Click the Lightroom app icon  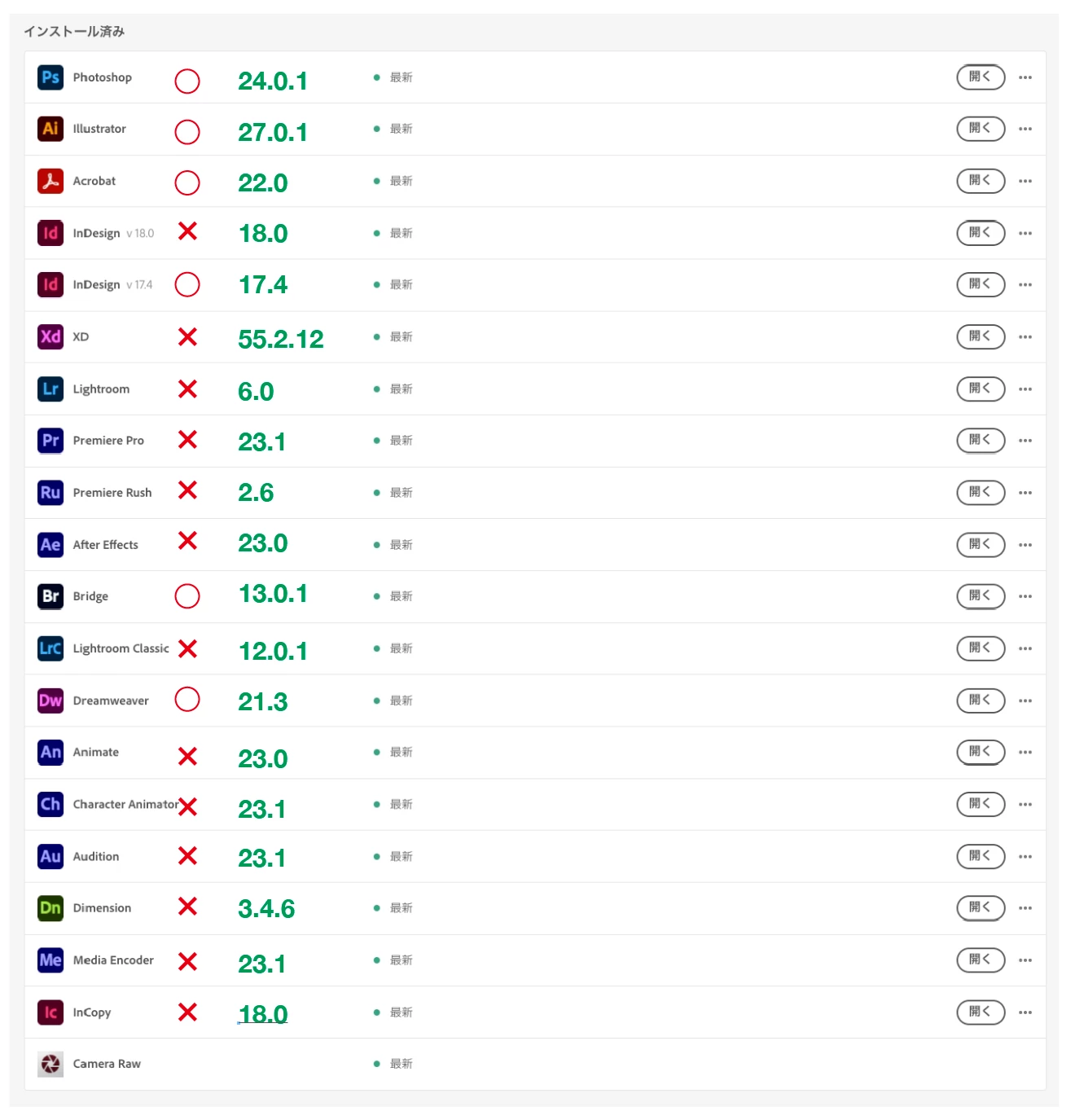pyautogui.click(x=50, y=389)
